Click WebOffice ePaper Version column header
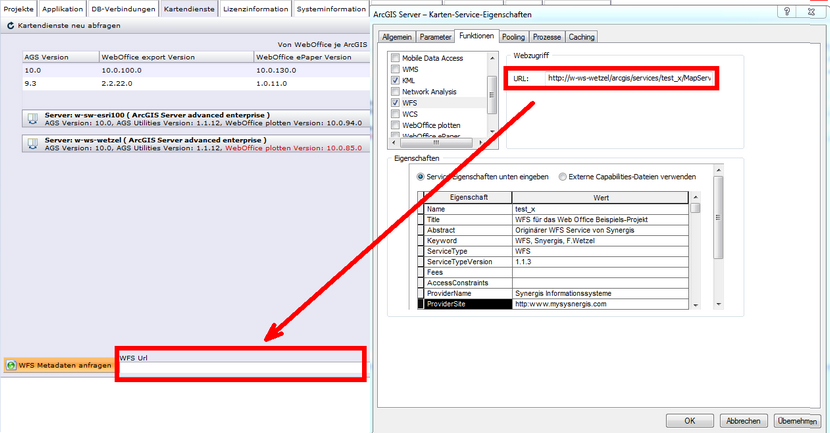This screenshot has height=433, width=830. (x=312, y=57)
